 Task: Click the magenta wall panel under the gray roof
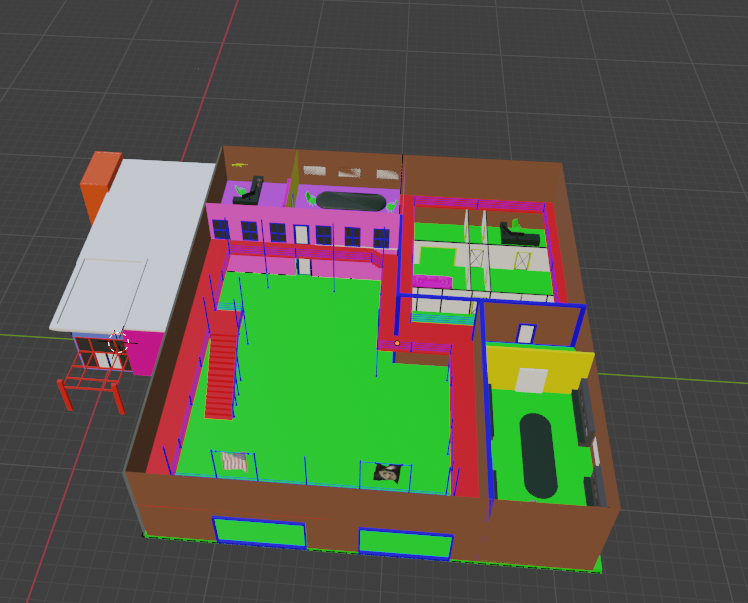(x=144, y=353)
